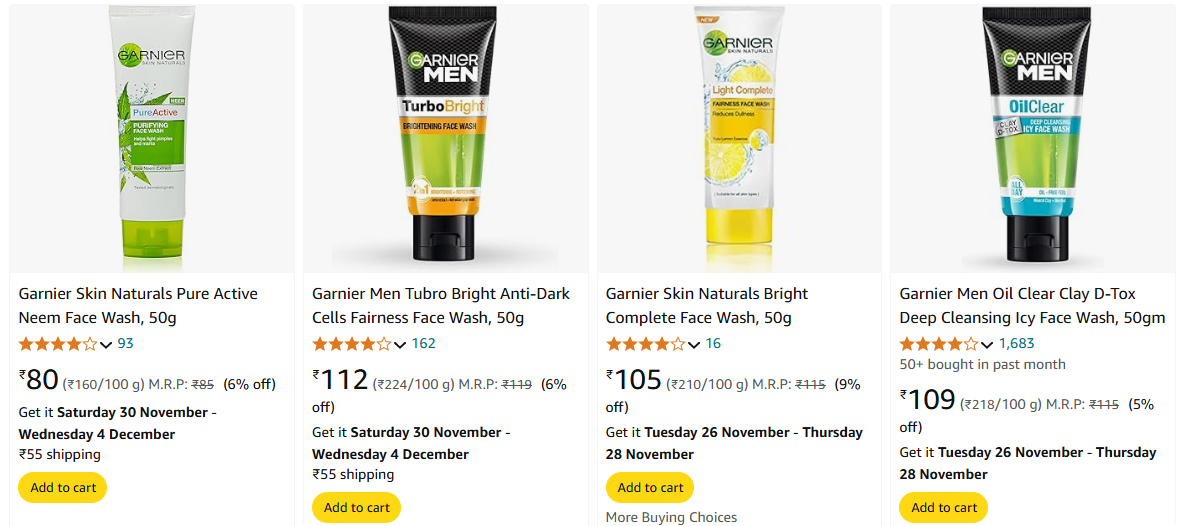Add Bright Complete Face Wash to cart
This screenshot has width=1177, height=526.
[x=650, y=488]
